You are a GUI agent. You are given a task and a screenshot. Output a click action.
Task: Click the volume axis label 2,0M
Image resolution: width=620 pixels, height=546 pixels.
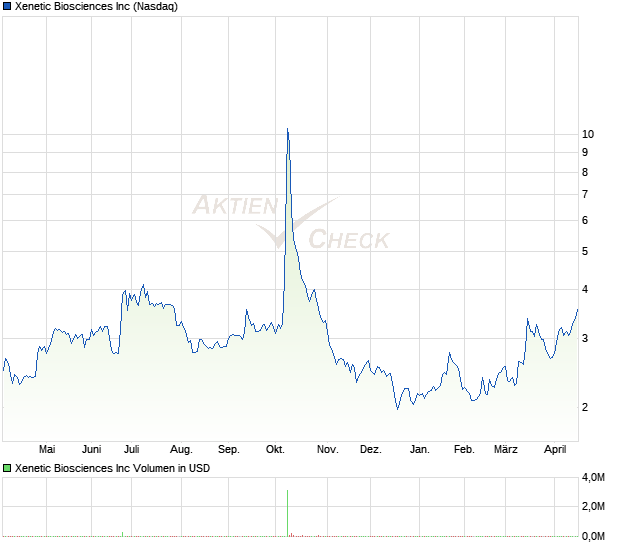click(593, 506)
